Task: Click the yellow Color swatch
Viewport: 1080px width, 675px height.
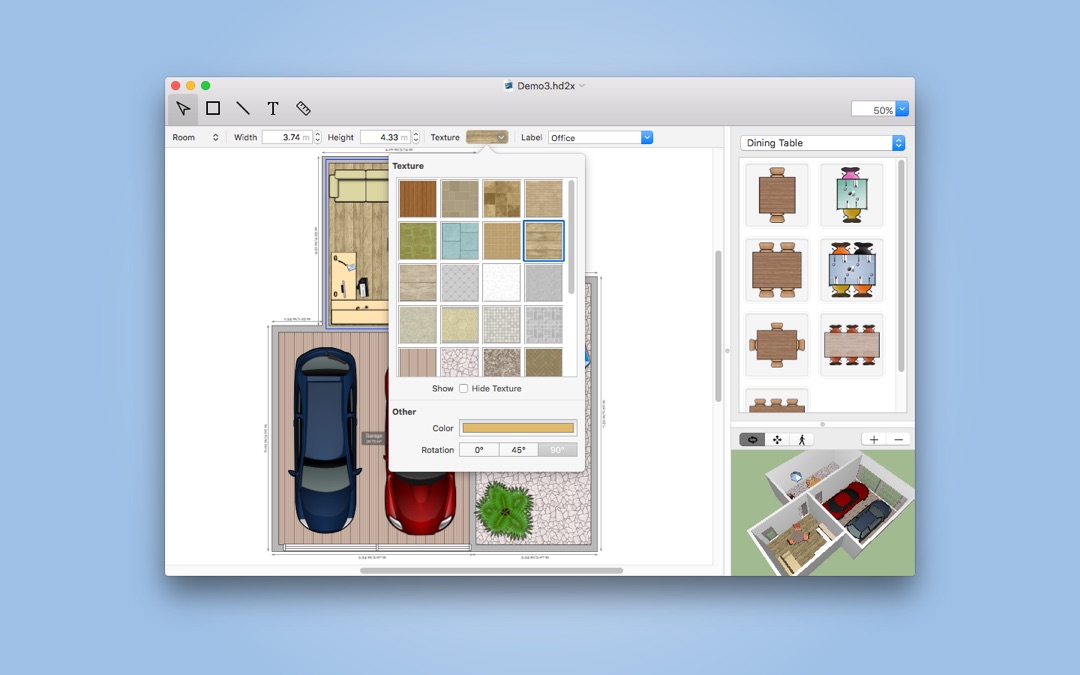Action: [518, 428]
